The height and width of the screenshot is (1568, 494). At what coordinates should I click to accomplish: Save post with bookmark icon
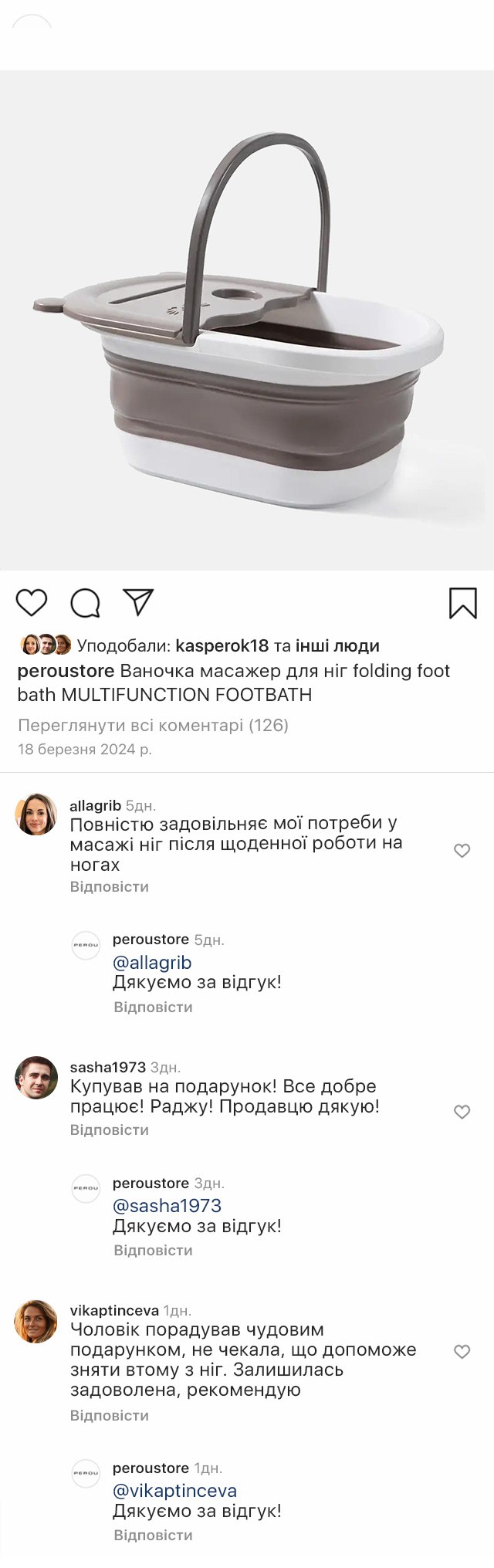coord(463,603)
